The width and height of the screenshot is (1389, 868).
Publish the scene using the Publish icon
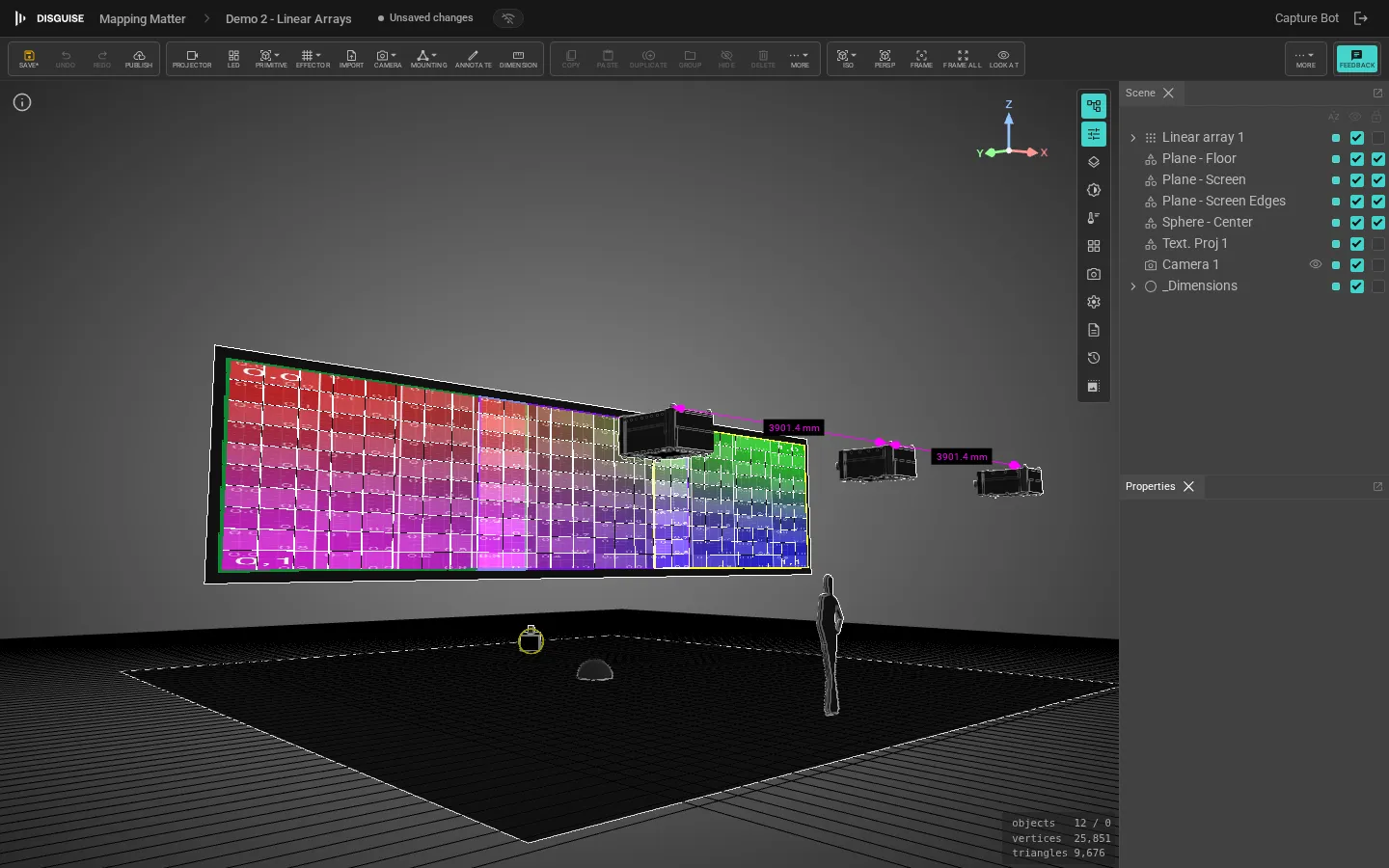tap(139, 59)
